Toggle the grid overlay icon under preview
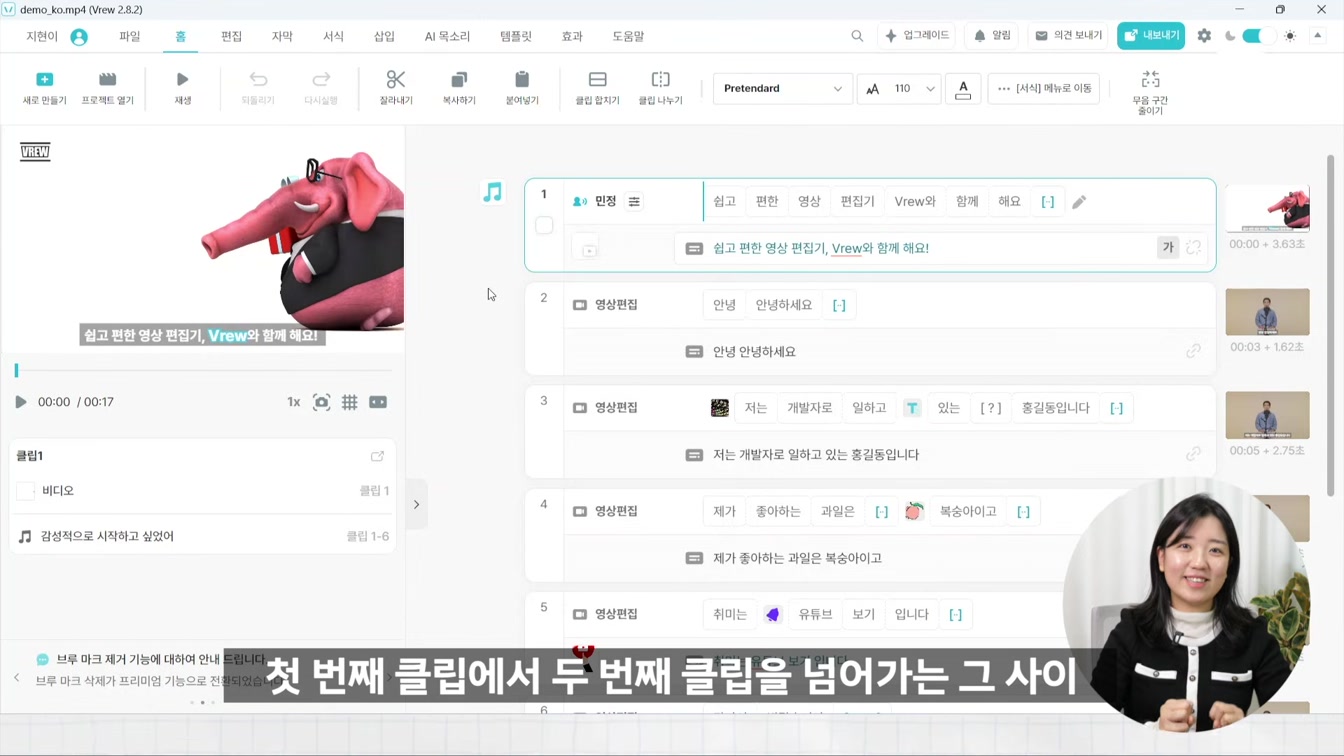 click(349, 402)
